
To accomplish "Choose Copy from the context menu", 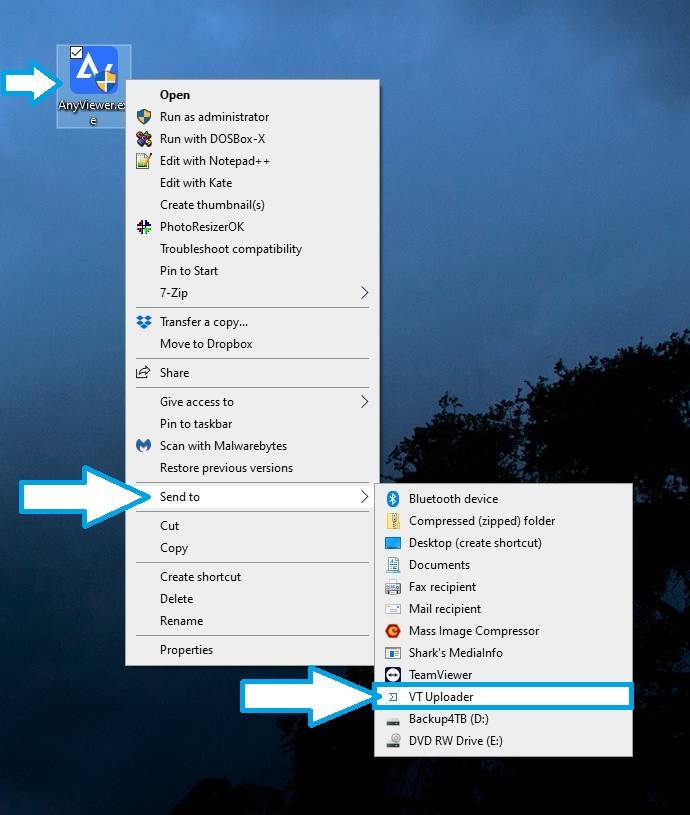I will 253,548.
